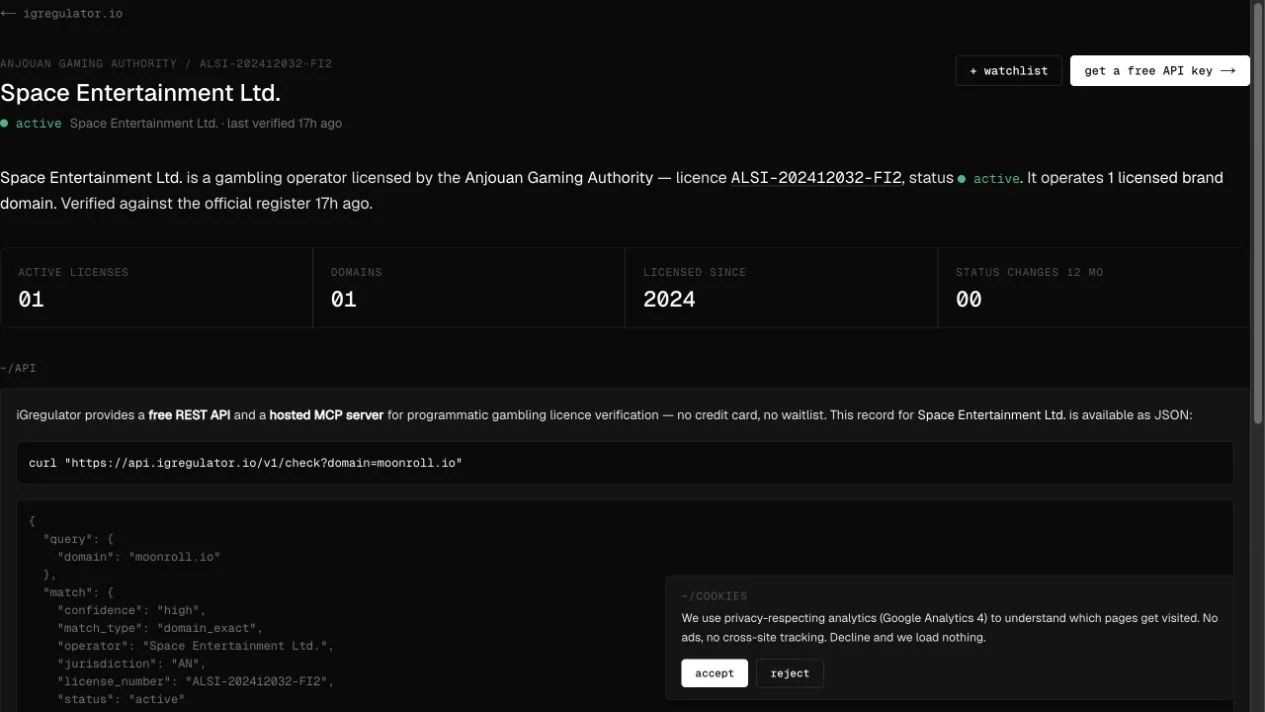Click ALSI-202412032-FI2 in the breadcrumb
Screen dimensions: 1265x712
pos(266,64)
